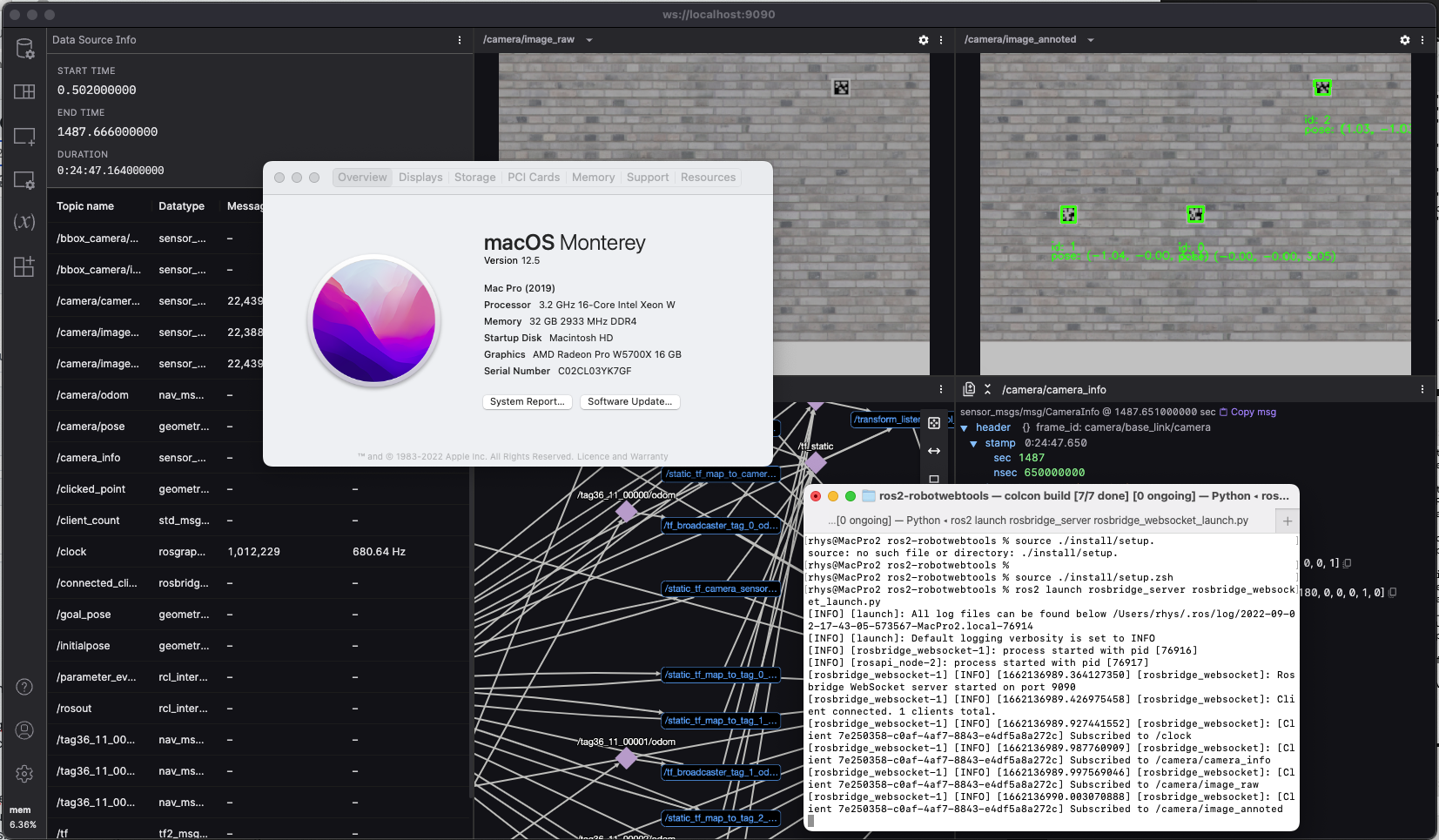Open the /camera/image_annoted topic dropdown

(1091, 40)
